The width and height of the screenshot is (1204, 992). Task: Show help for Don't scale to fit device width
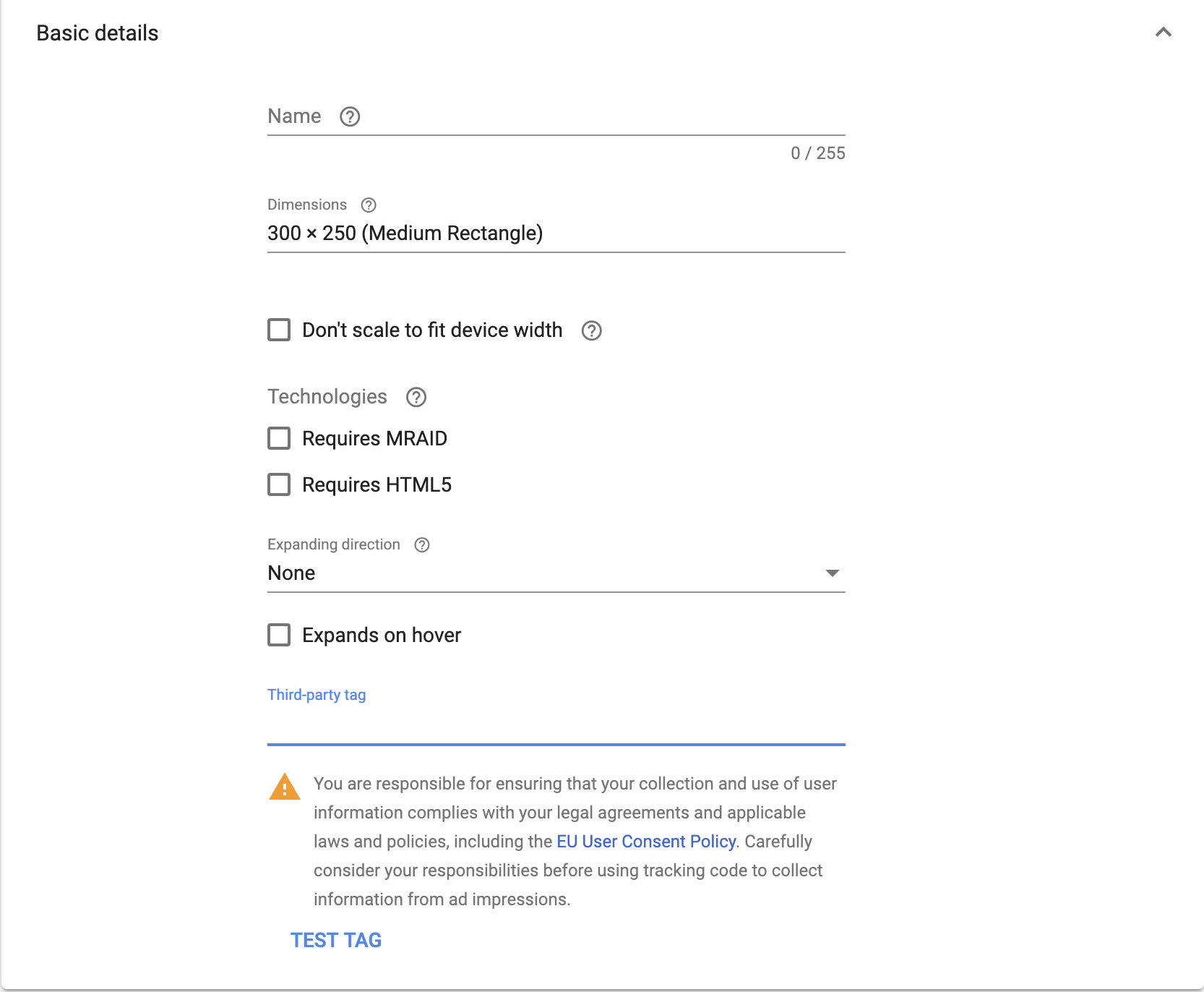coord(592,330)
